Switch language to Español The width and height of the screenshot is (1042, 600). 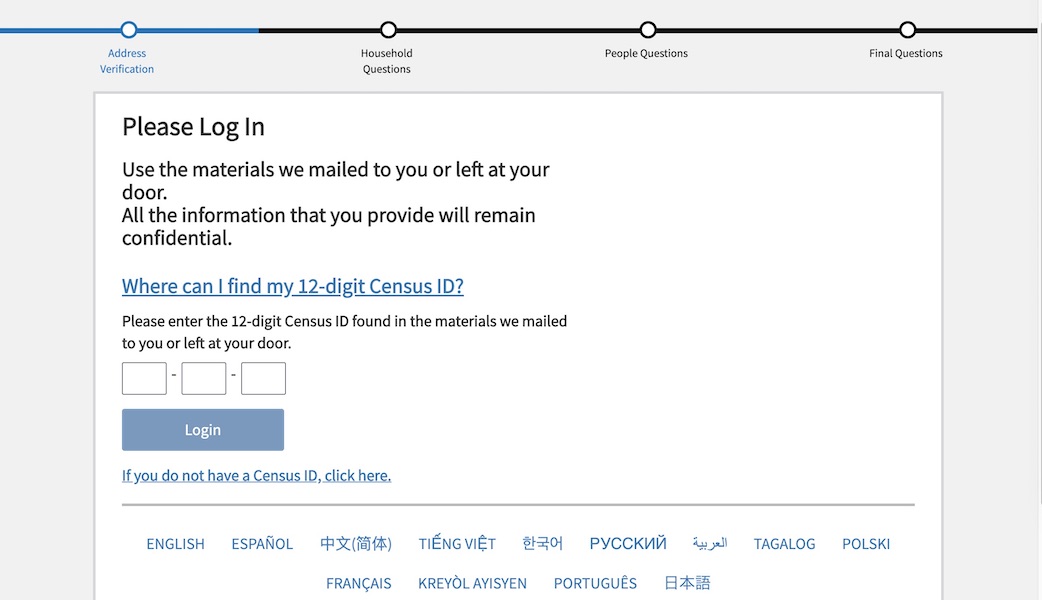tap(262, 544)
